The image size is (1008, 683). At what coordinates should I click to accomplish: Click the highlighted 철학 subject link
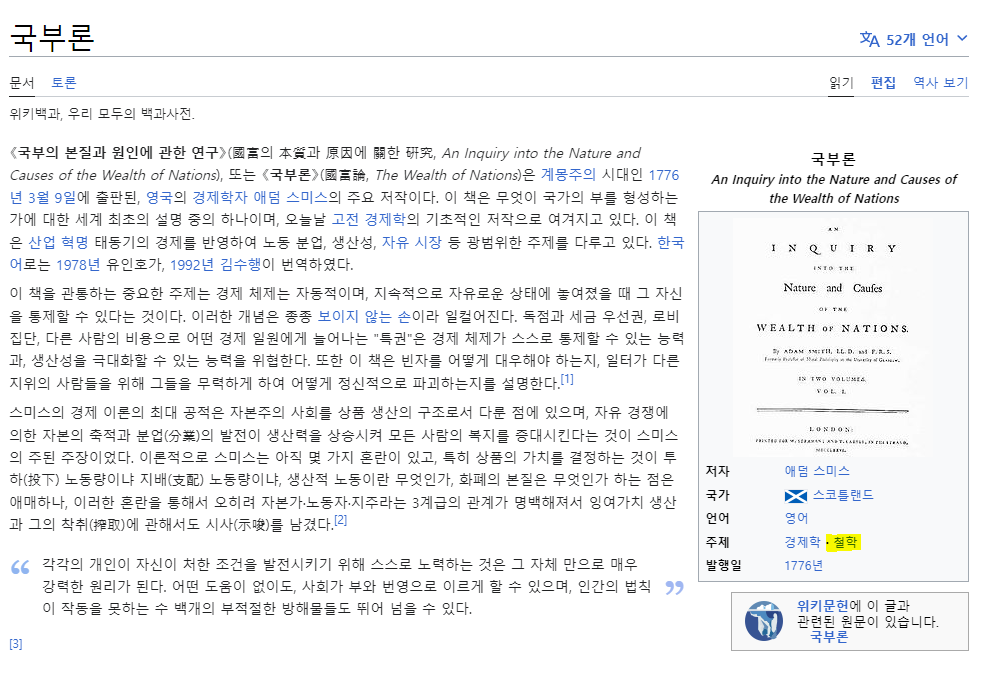click(x=845, y=542)
